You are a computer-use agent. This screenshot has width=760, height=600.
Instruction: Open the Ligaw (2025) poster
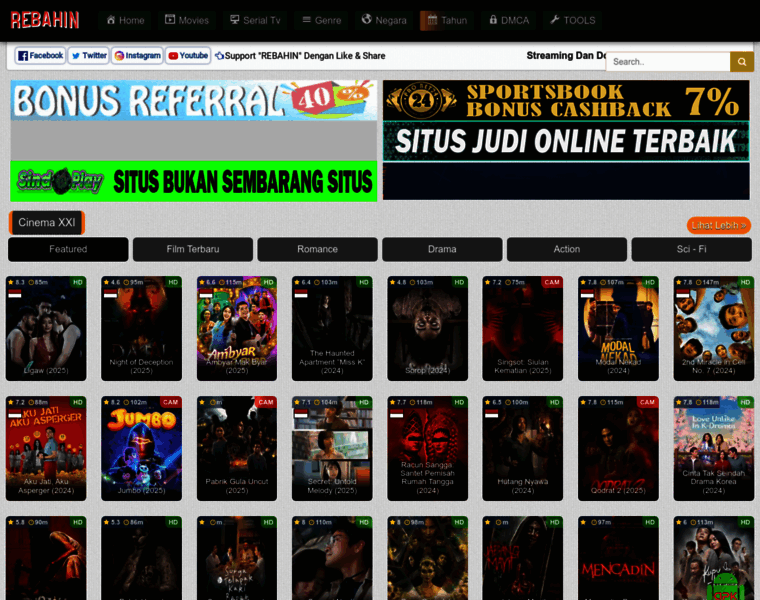point(46,329)
